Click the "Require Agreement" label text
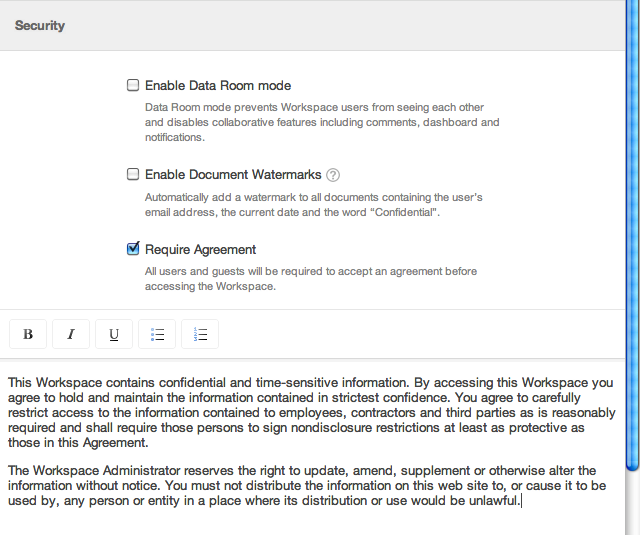 [x=200, y=249]
